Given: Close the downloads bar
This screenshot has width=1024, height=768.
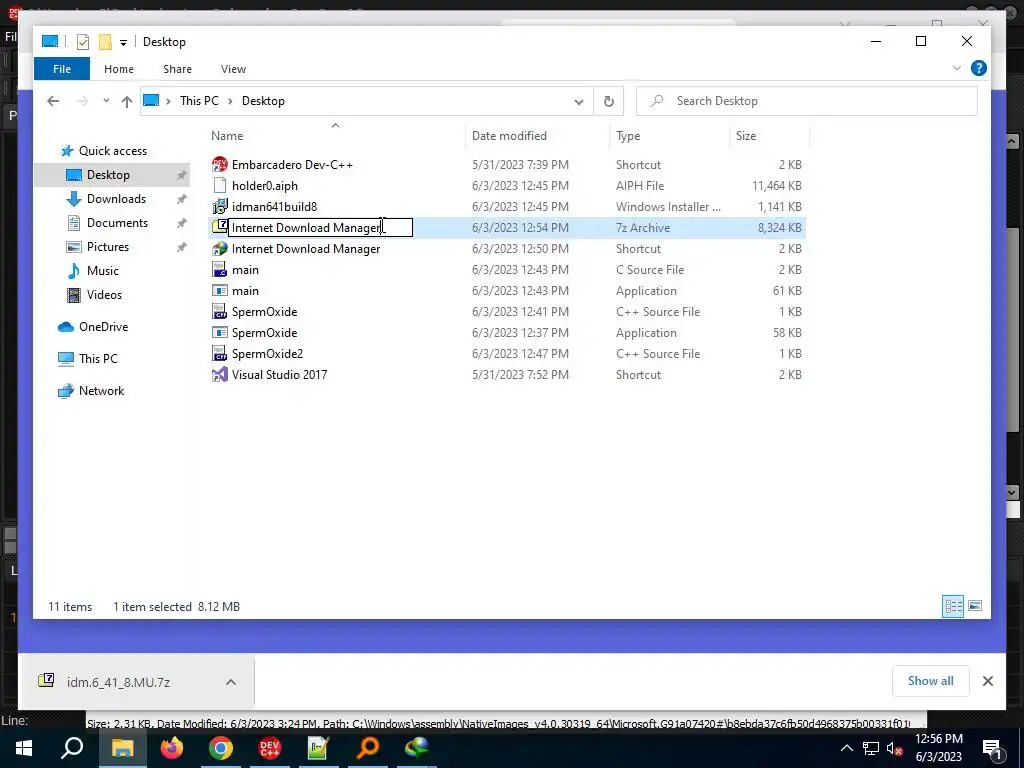Looking at the screenshot, I should click(987, 681).
